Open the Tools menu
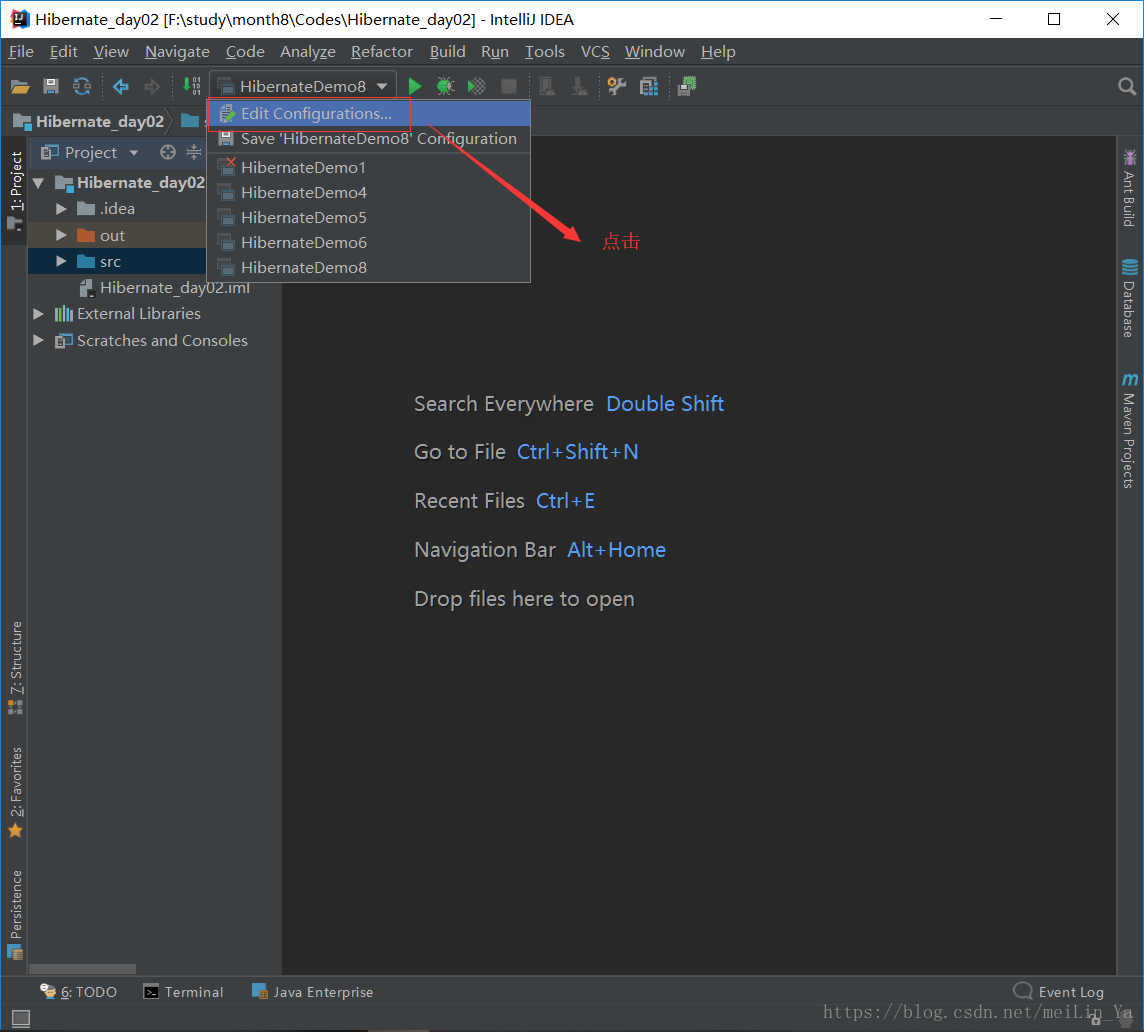 (544, 52)
